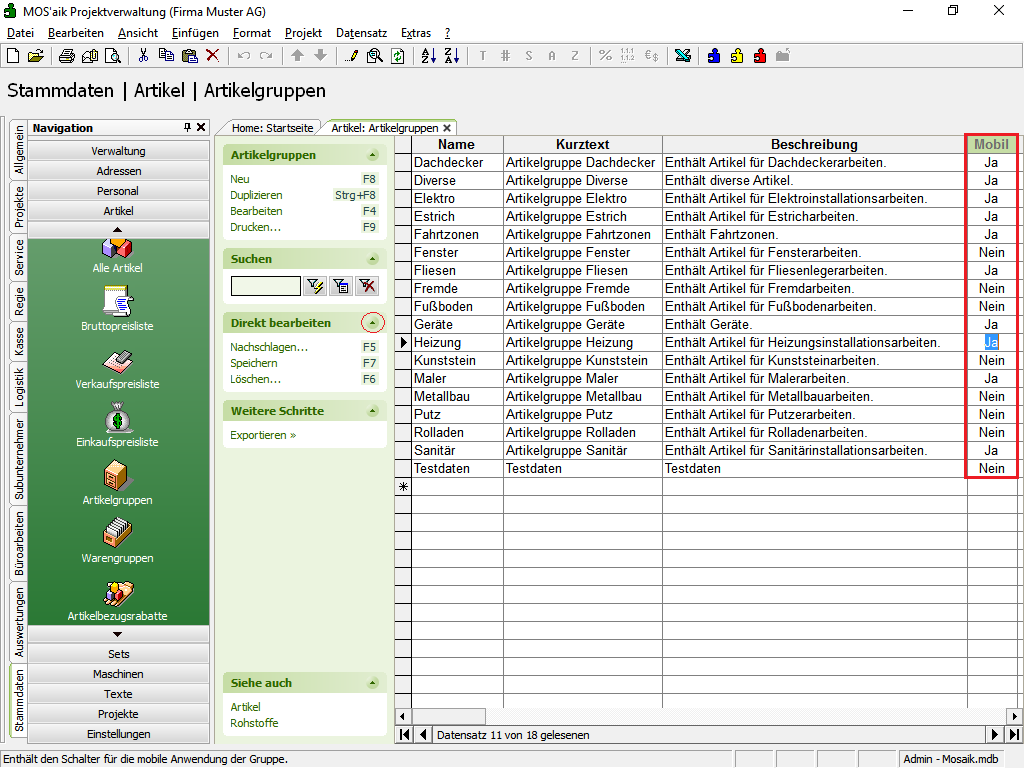The width and height of the screenshot is (1024, 768).
Task: Apply the quick filter icon beside search field
Action: click(x=317, y=287)
